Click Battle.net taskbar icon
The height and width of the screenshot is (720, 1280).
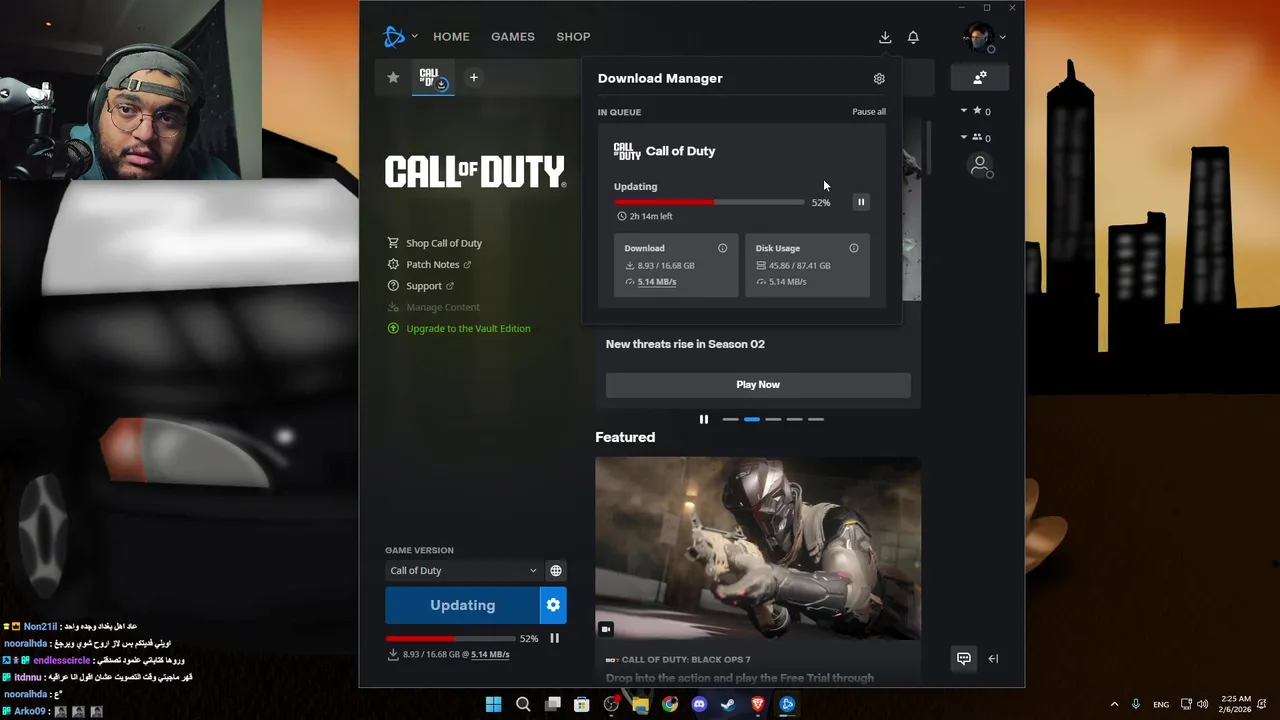click(x=787, y=704)
